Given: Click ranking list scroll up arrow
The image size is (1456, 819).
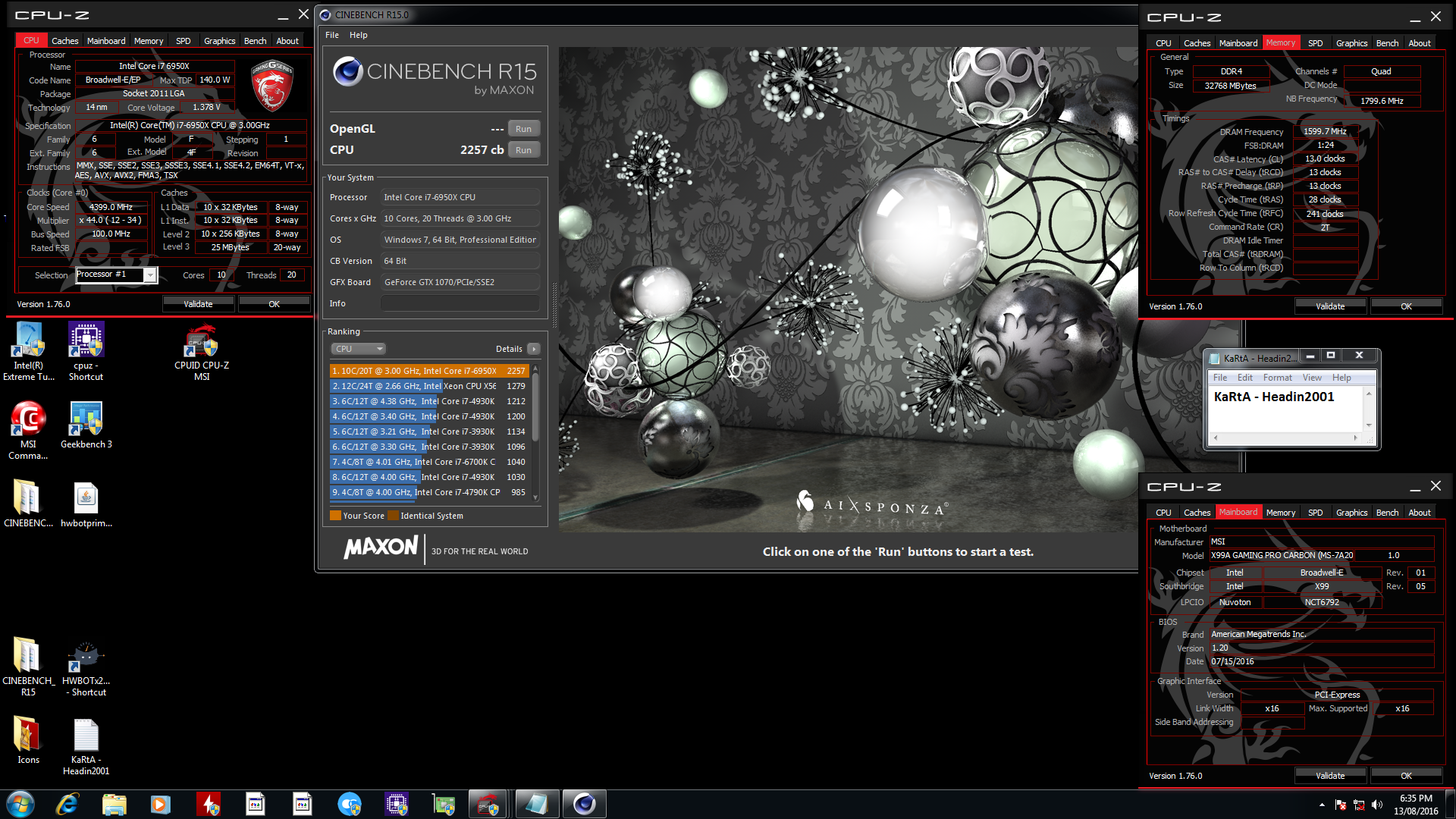Looking at the screenshot, I should [x=536, y=369].
